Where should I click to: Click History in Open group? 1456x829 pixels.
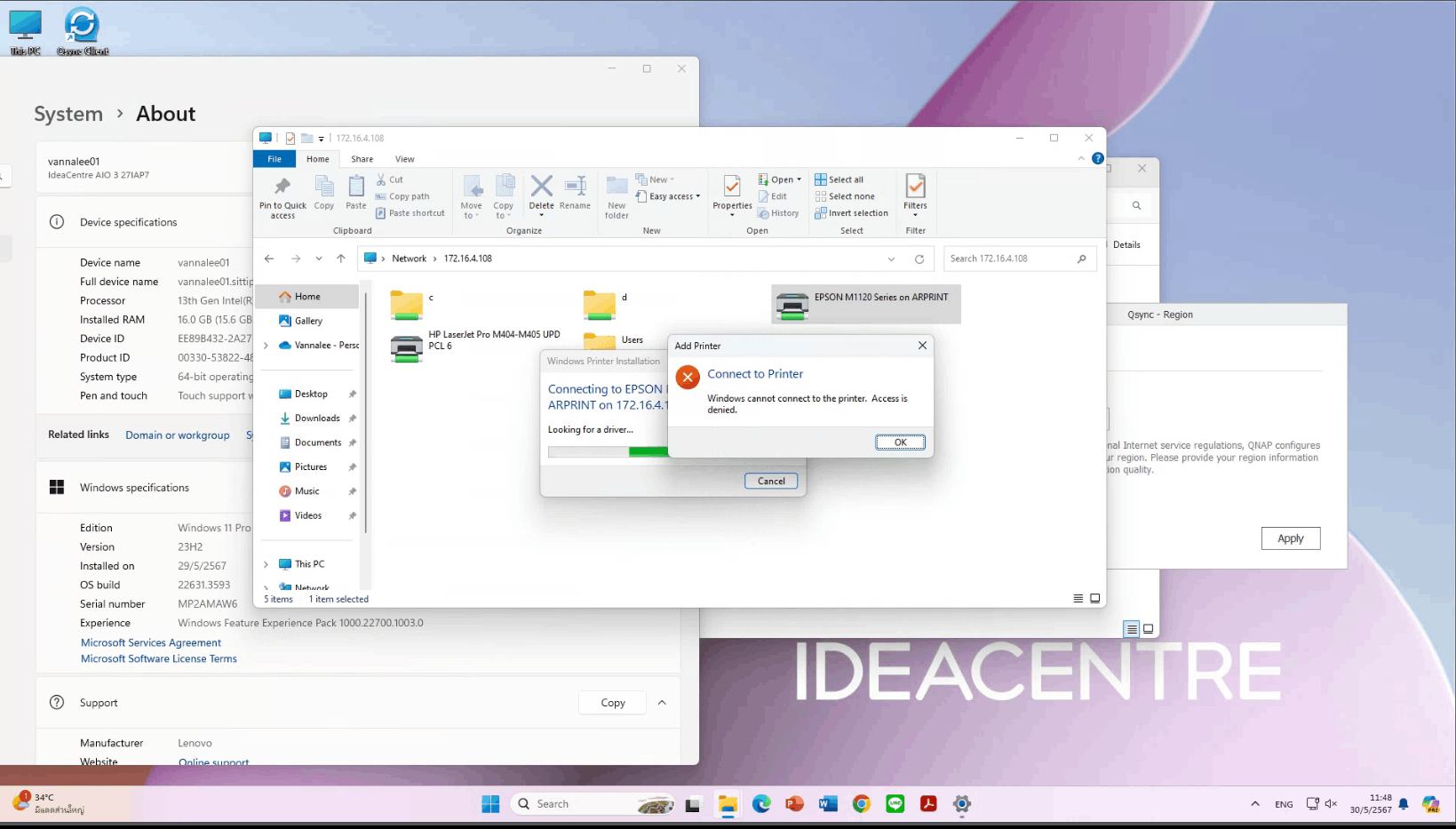(778, 213)
